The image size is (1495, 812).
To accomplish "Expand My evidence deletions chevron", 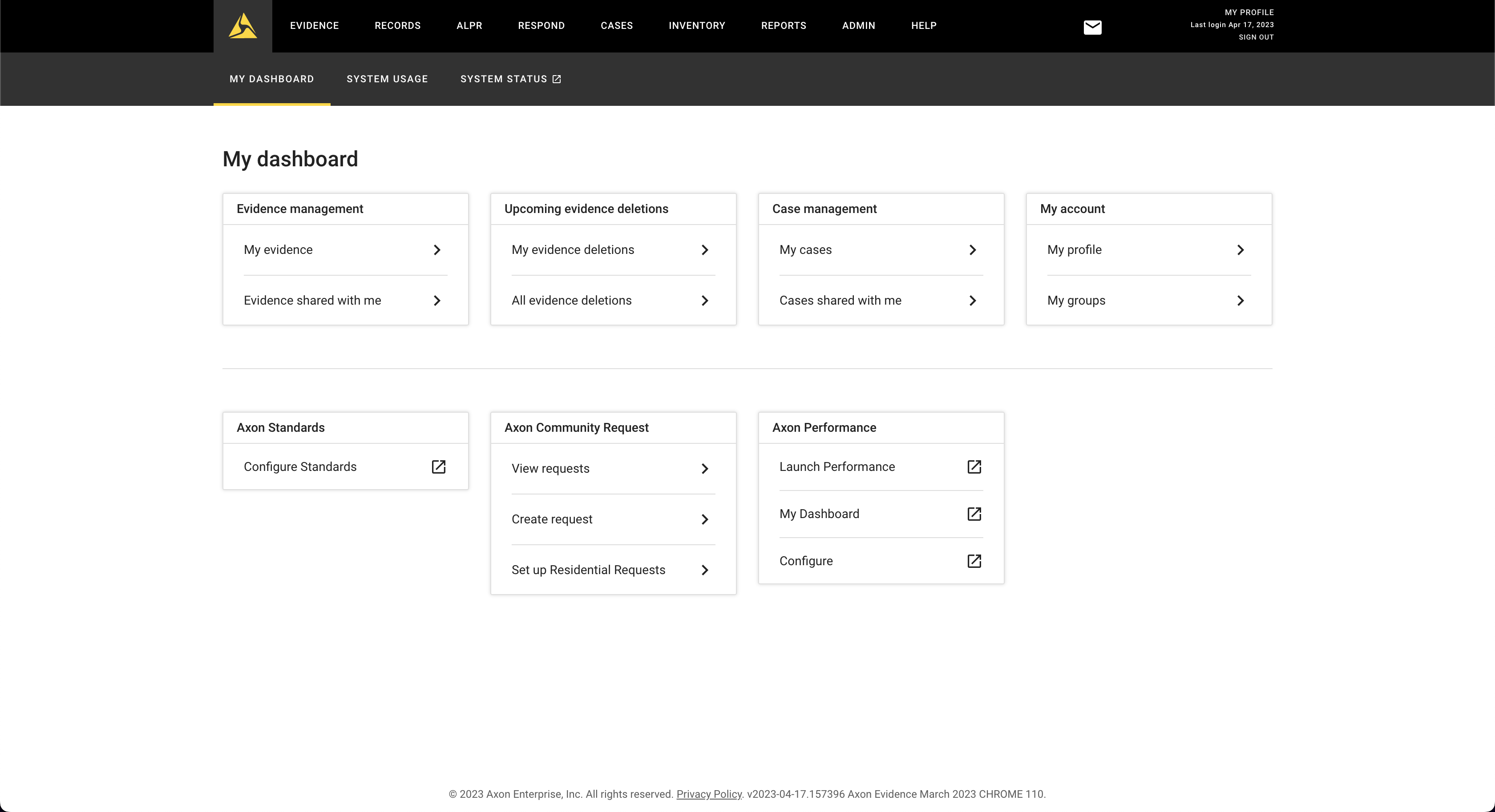I will (x=704, y=250).
